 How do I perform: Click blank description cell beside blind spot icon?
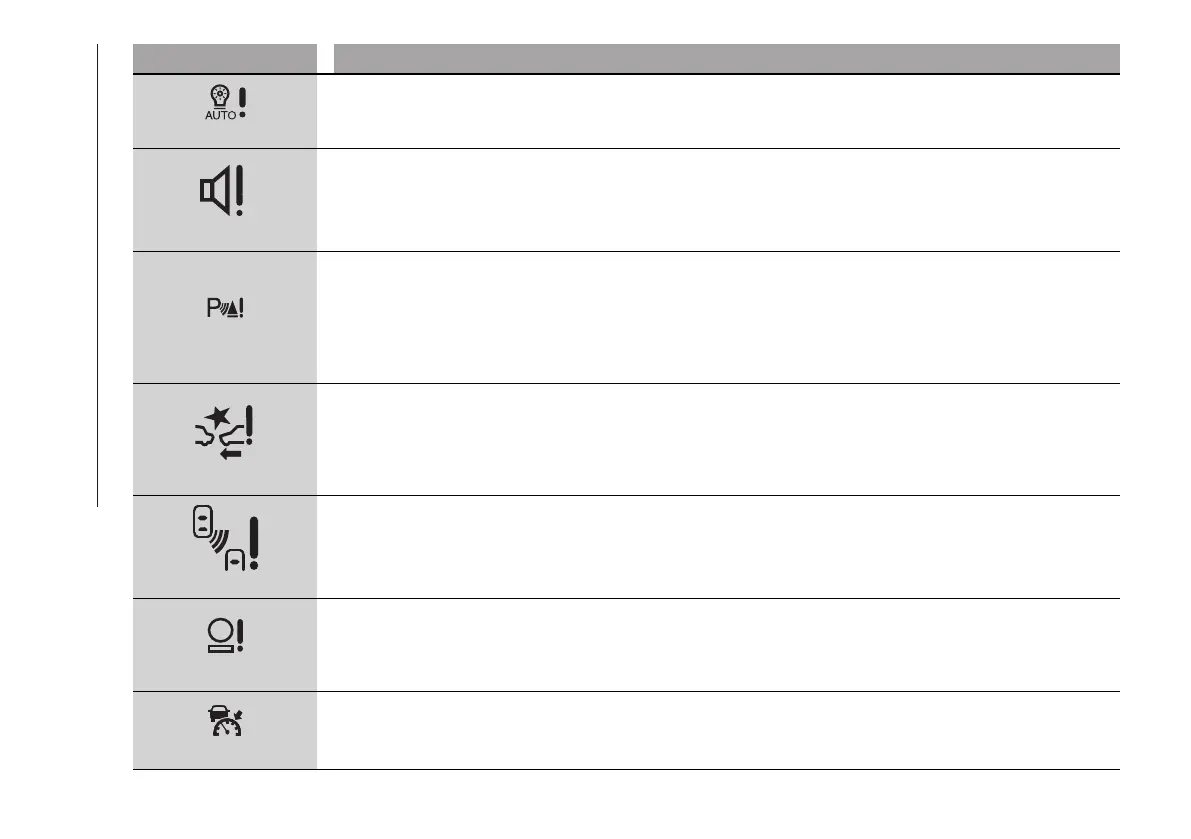pyautogui.click(x=718, y=547)
